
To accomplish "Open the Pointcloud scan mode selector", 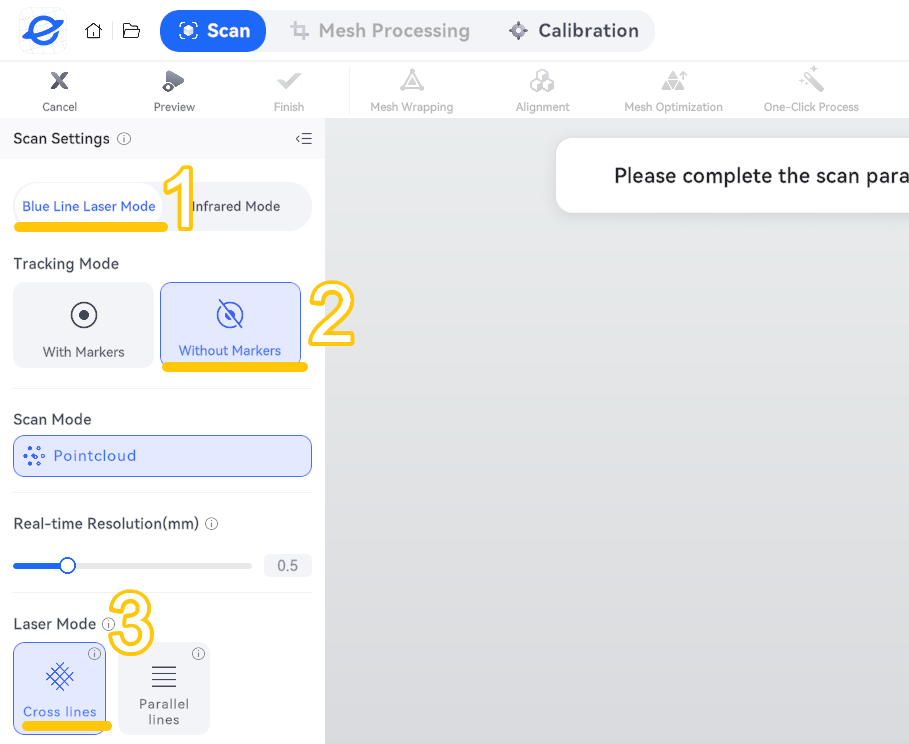I will (162, 456).
